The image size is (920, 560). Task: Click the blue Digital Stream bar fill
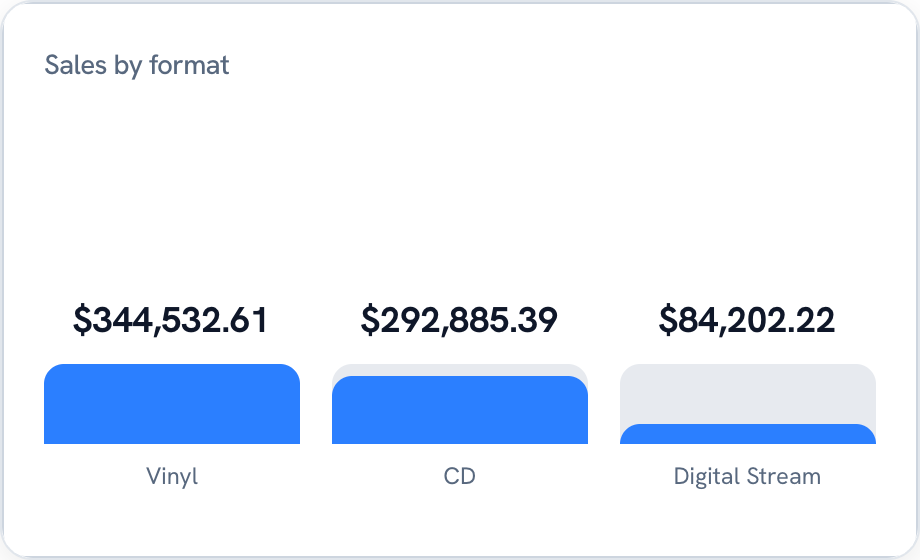click(x=748, y=434)
